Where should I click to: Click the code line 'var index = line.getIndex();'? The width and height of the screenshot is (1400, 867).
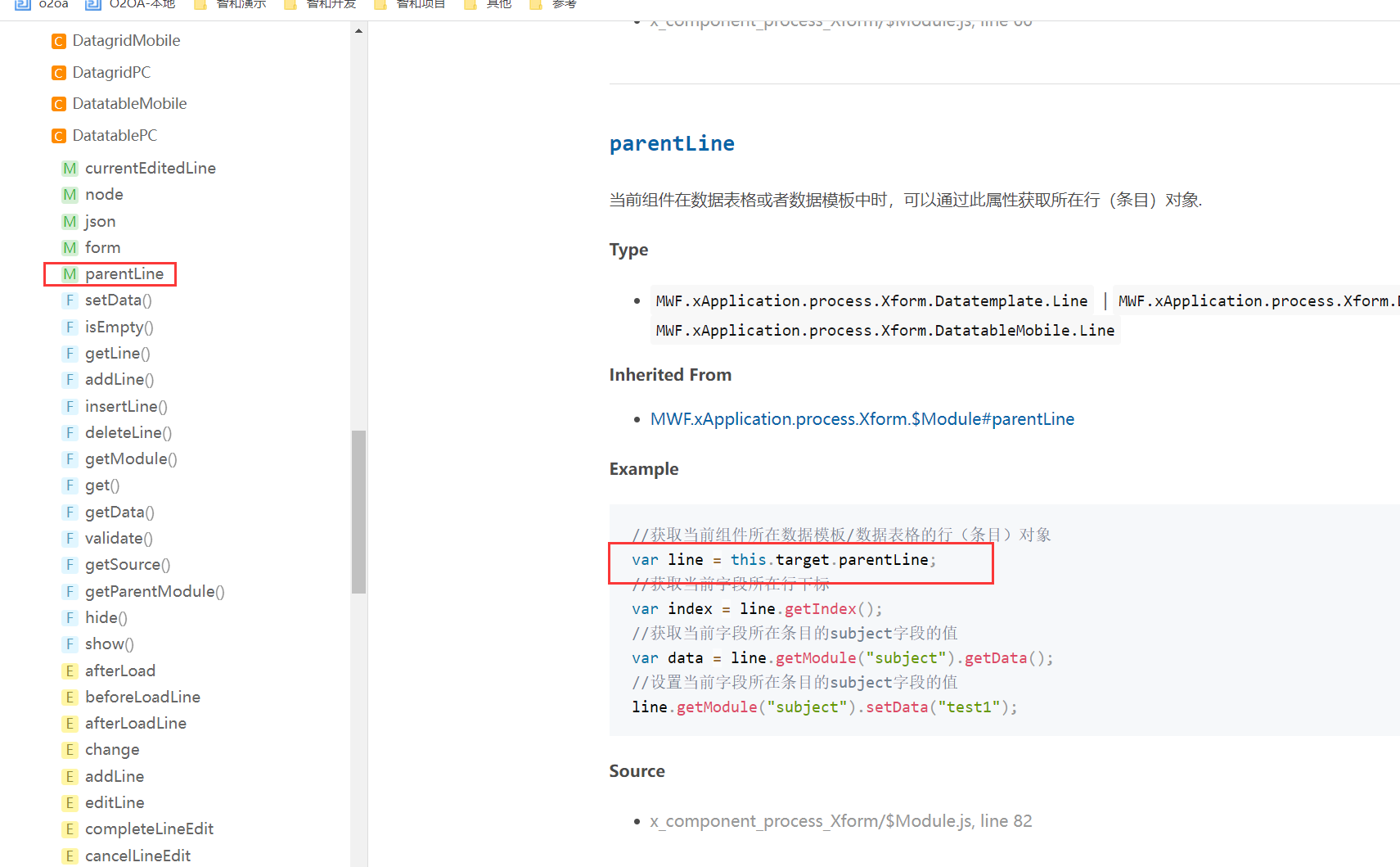(757, 609)
